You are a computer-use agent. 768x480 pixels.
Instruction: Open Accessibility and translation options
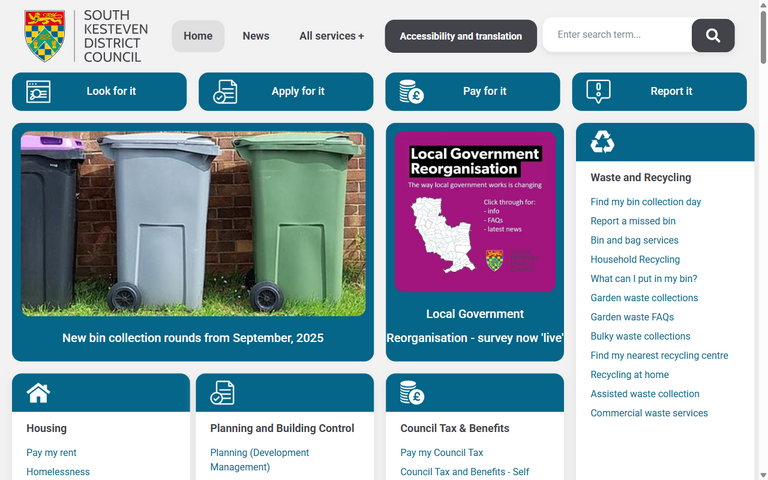[x=460, y=36]
